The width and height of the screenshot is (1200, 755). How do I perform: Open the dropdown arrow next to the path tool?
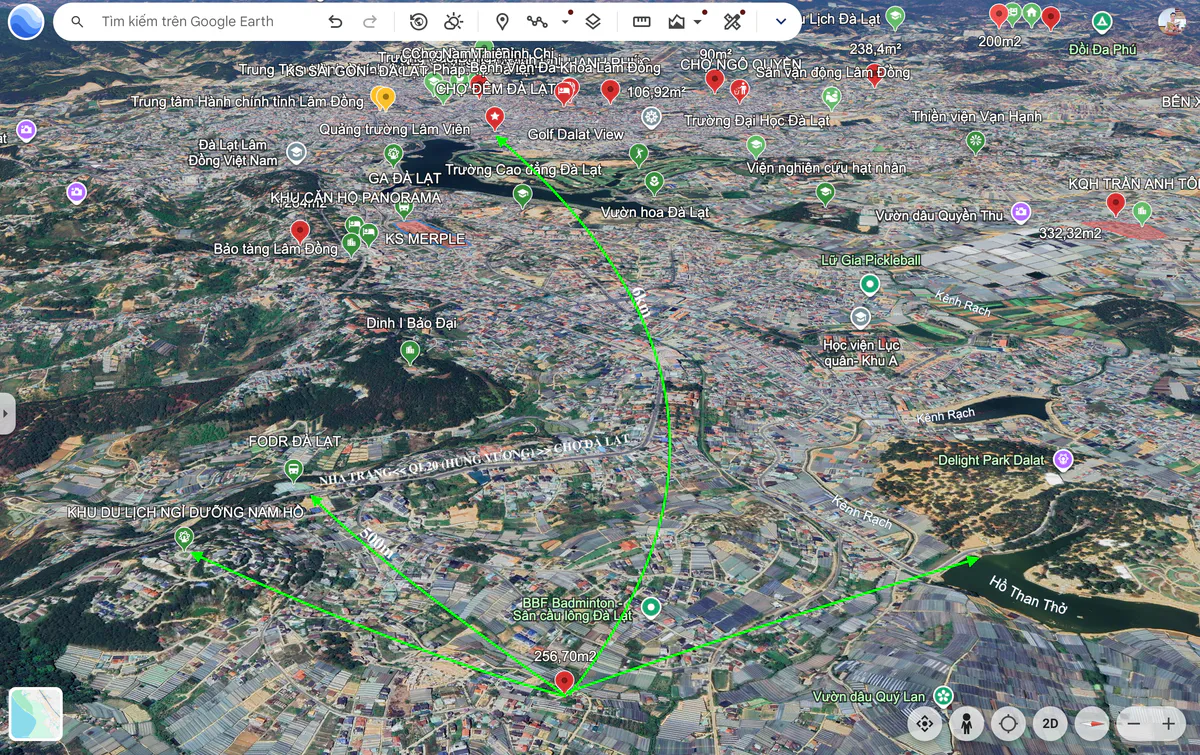coord(565,21)
